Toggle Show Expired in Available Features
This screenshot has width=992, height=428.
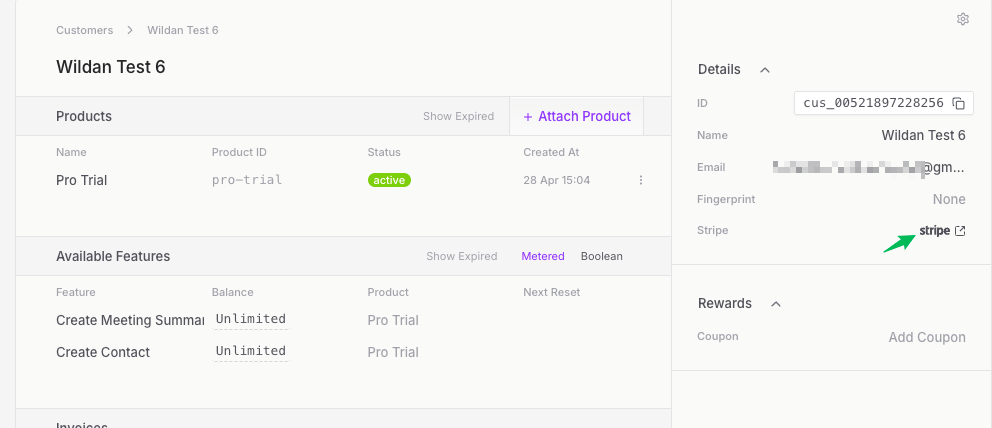point(461,256)
